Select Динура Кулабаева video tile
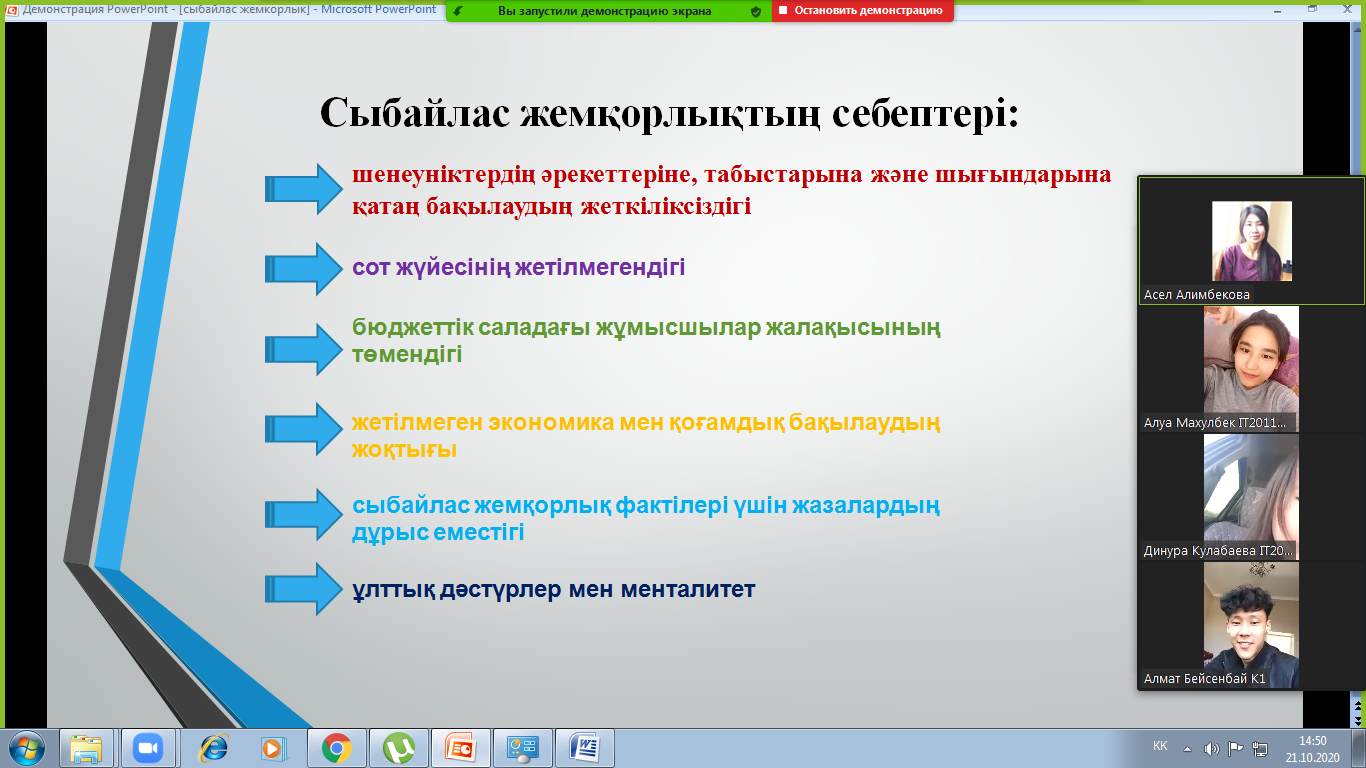Image resolution: width=1366 pixels, height=768 pixels. tap(1251, 496)
